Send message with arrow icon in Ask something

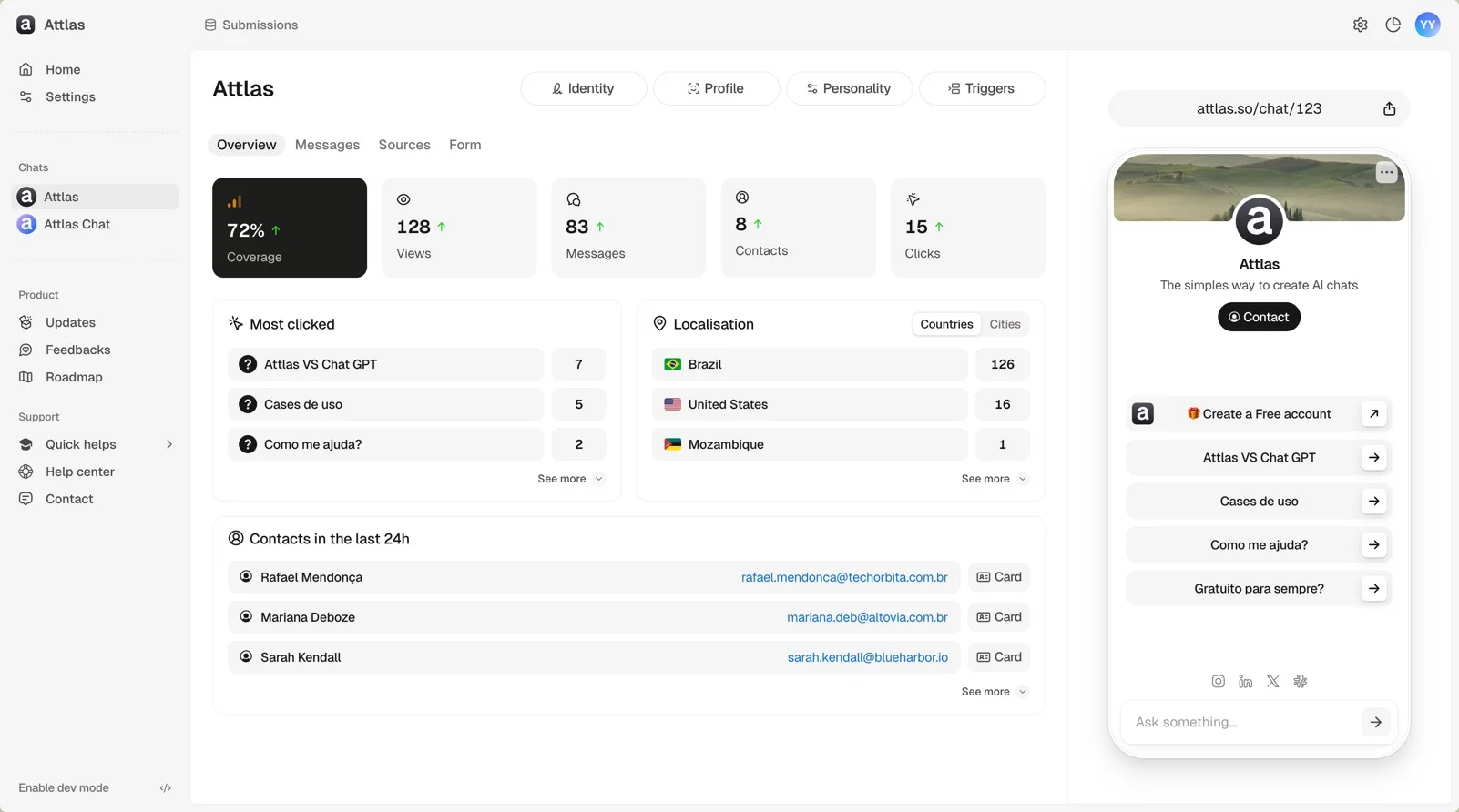coord(1375,722)
